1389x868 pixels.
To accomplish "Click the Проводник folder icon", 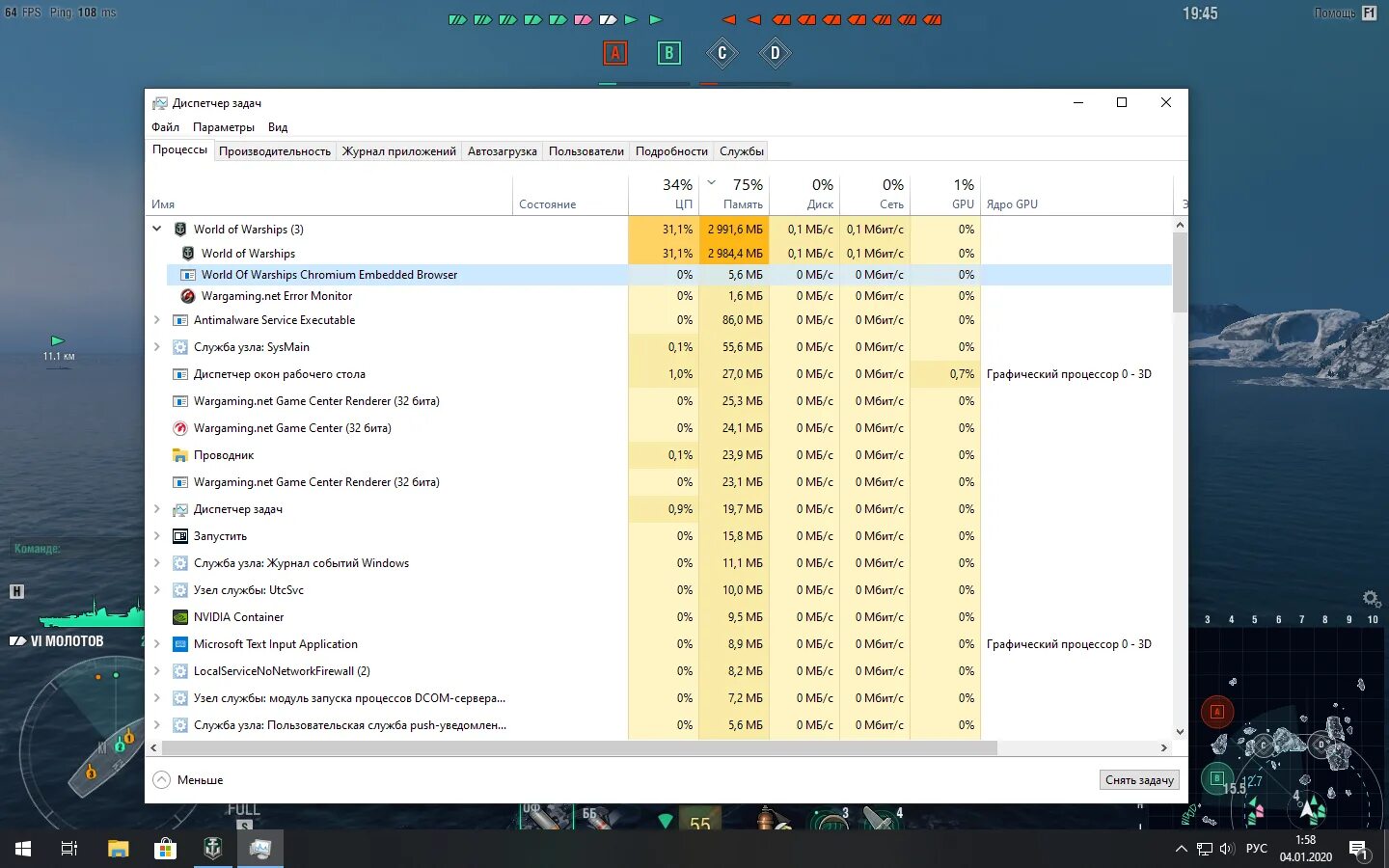I will pos(179,455).
